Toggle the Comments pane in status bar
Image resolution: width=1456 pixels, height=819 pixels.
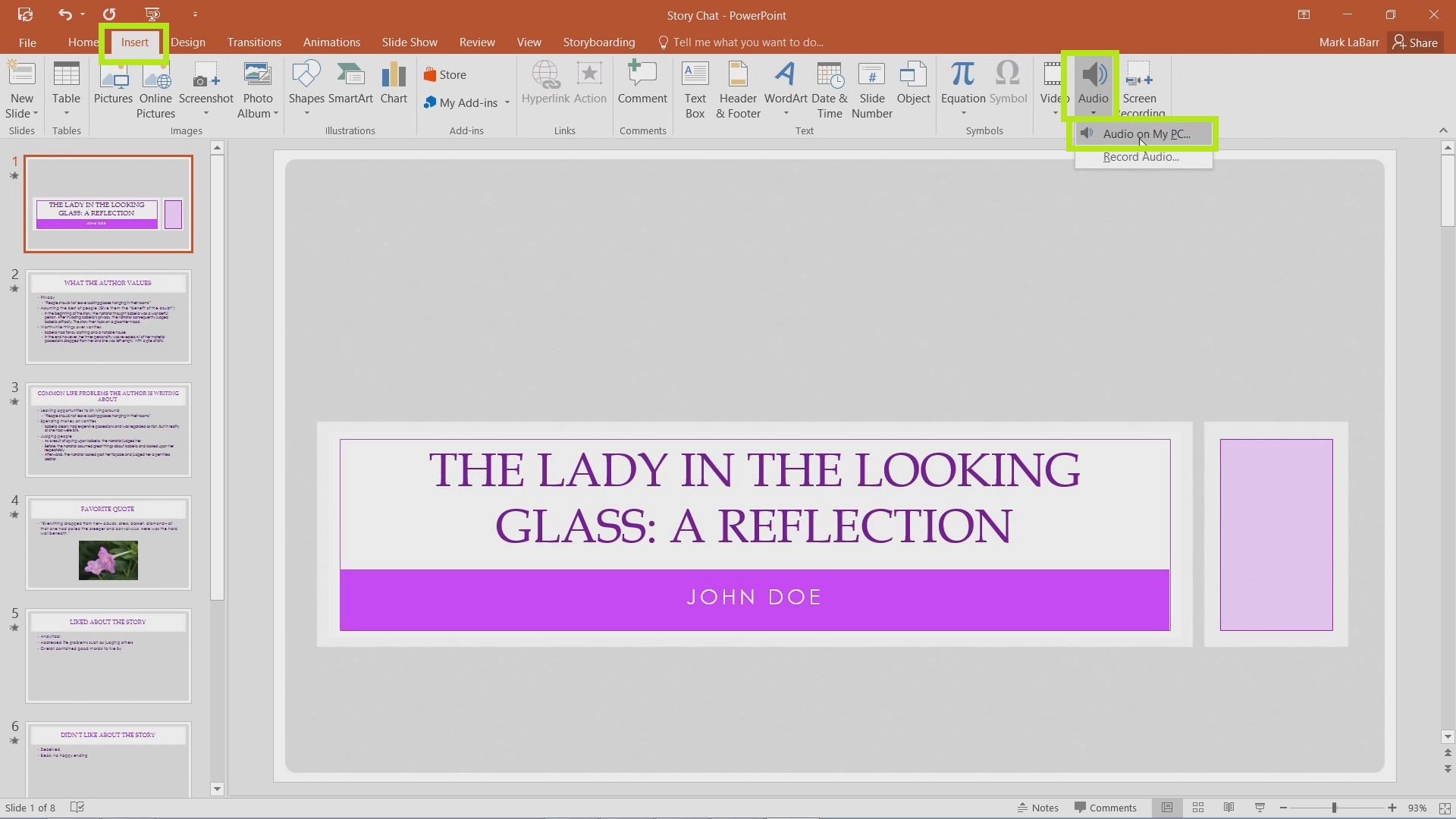[x=1105, y=808]
